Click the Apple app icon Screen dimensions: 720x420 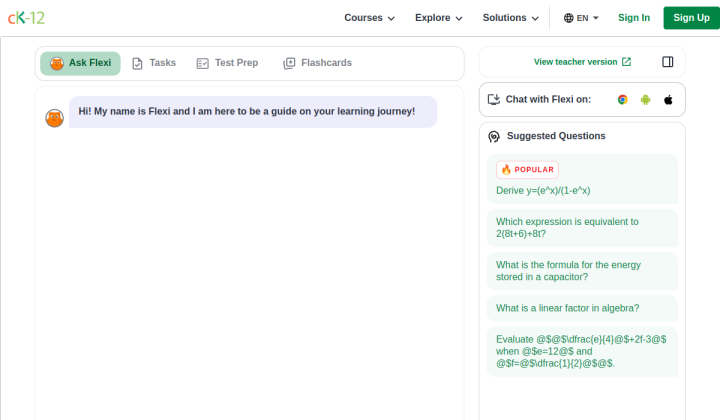coord(668,100)
